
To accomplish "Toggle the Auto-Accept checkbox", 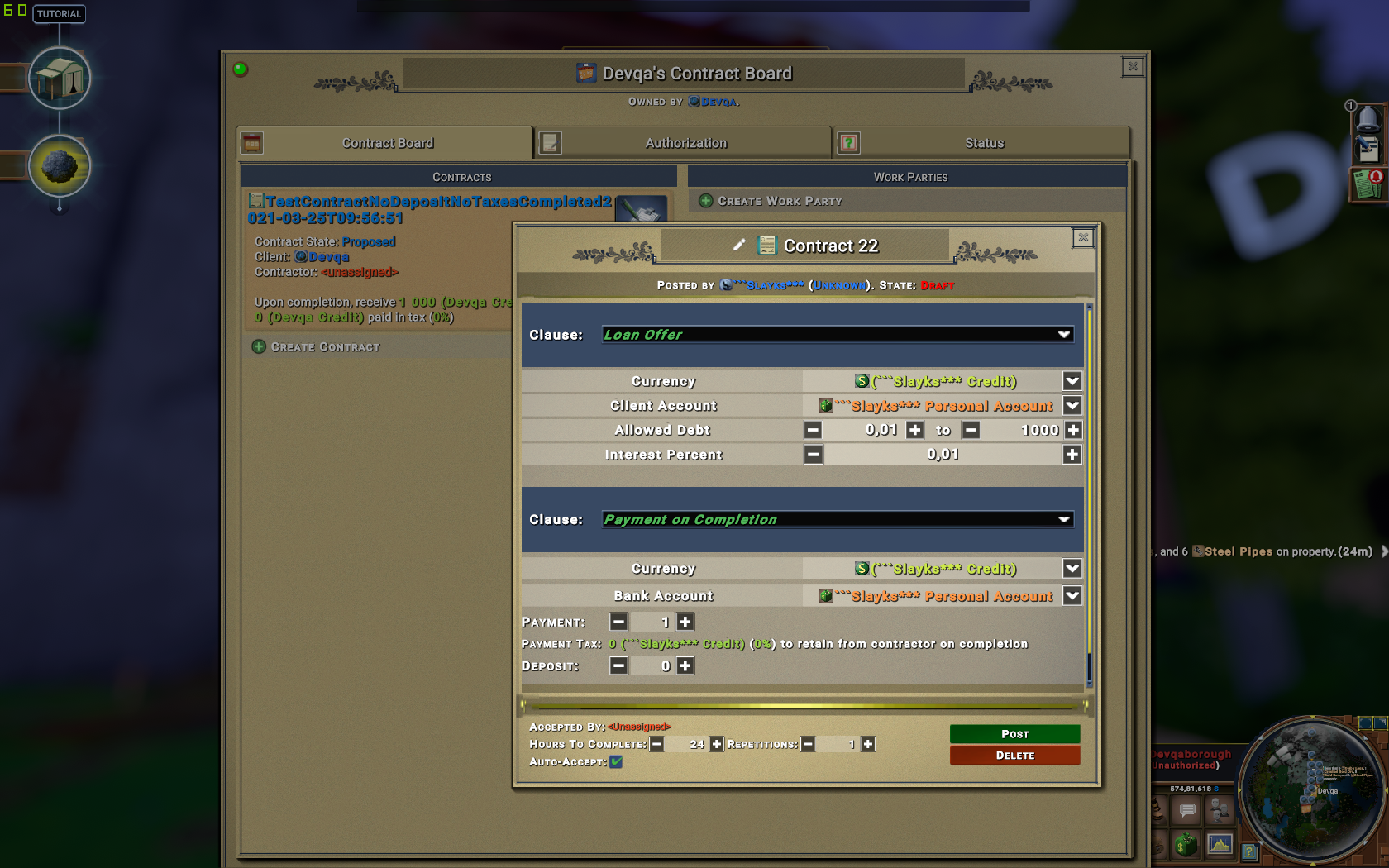I will (x=616, y=761).
